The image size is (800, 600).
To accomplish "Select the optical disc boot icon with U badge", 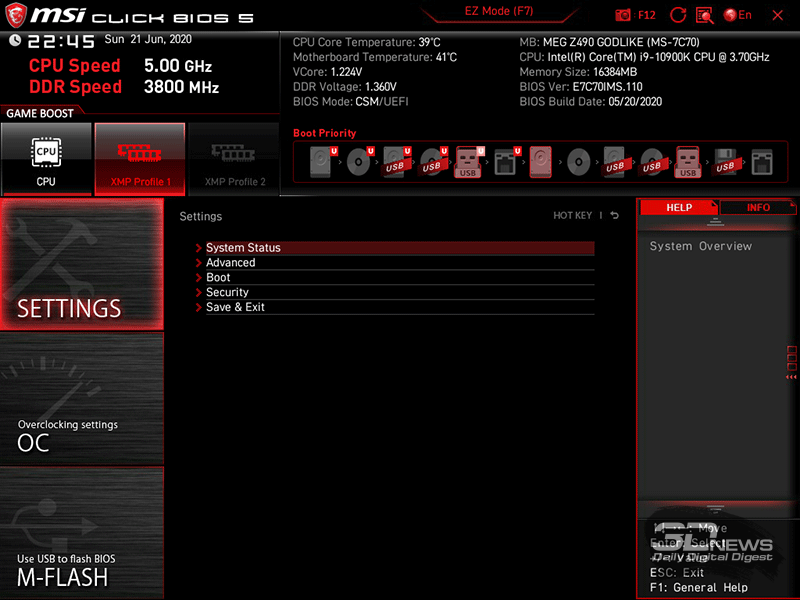I will [x=360, y=162].
